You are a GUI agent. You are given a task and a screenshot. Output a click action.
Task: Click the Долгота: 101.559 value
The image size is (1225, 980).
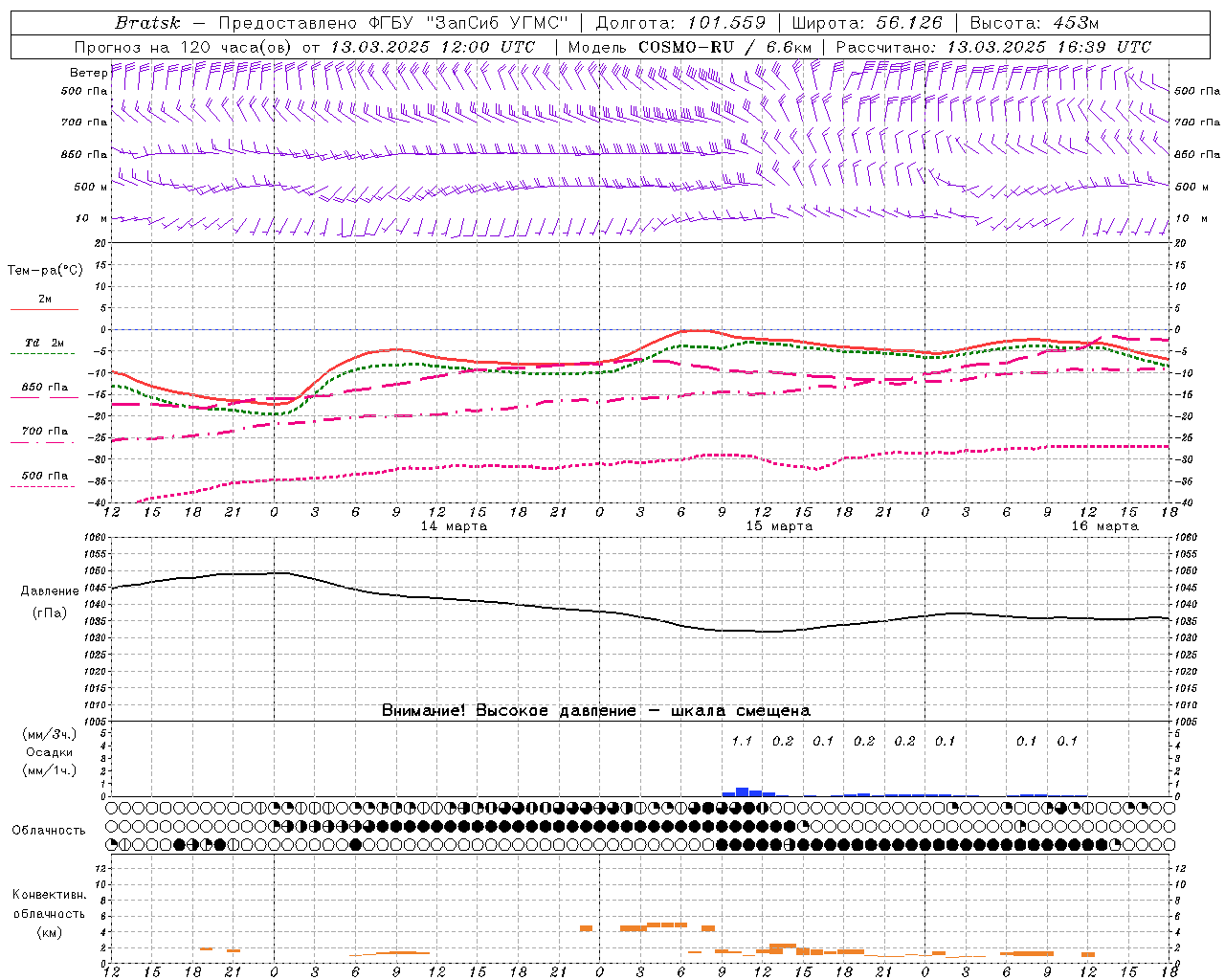pos(680,23)
